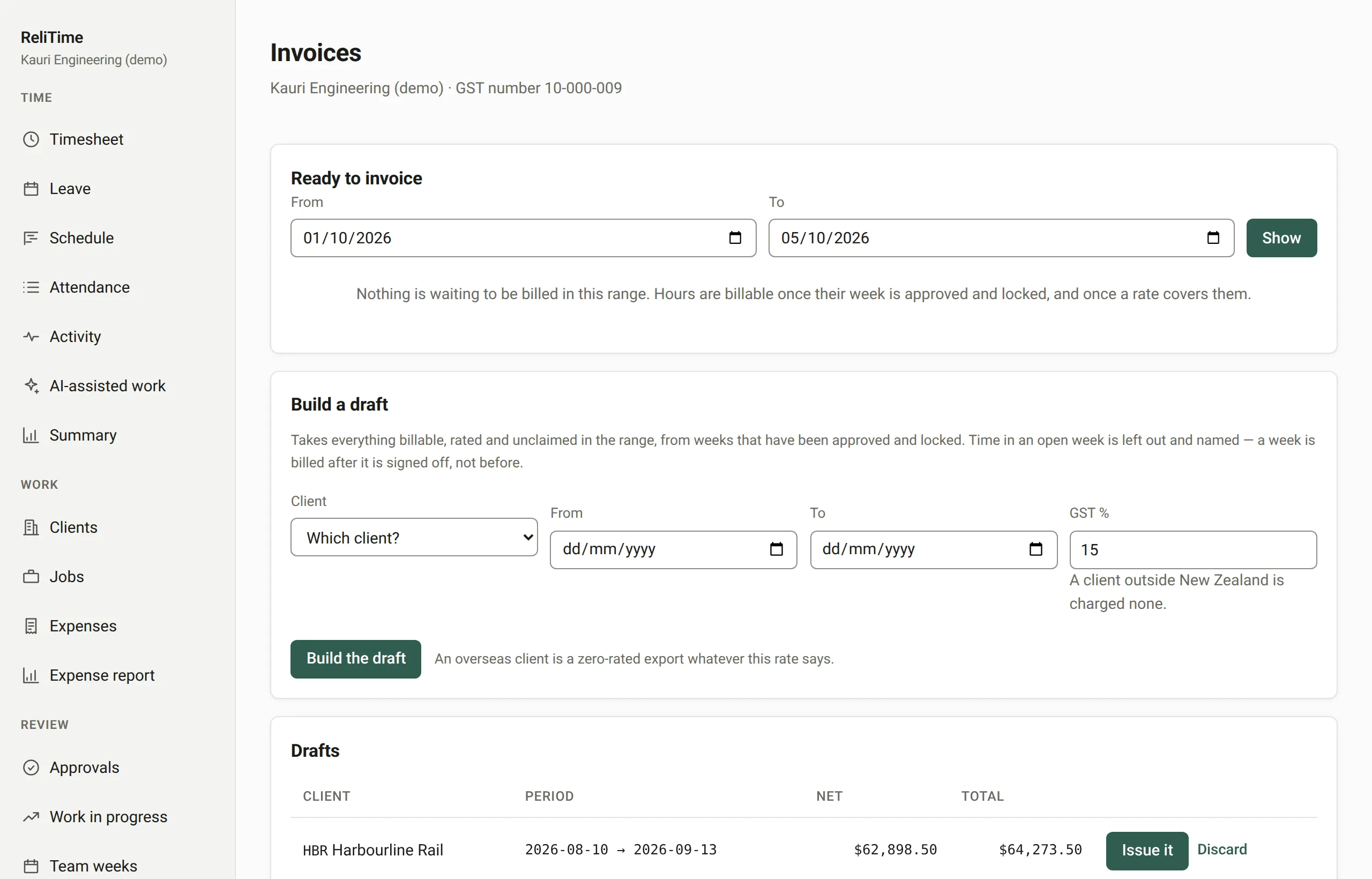This screenshot has height=879, width=1372.
Task: Open calendar picker for draft To date
Action: tap(1036, 549)
